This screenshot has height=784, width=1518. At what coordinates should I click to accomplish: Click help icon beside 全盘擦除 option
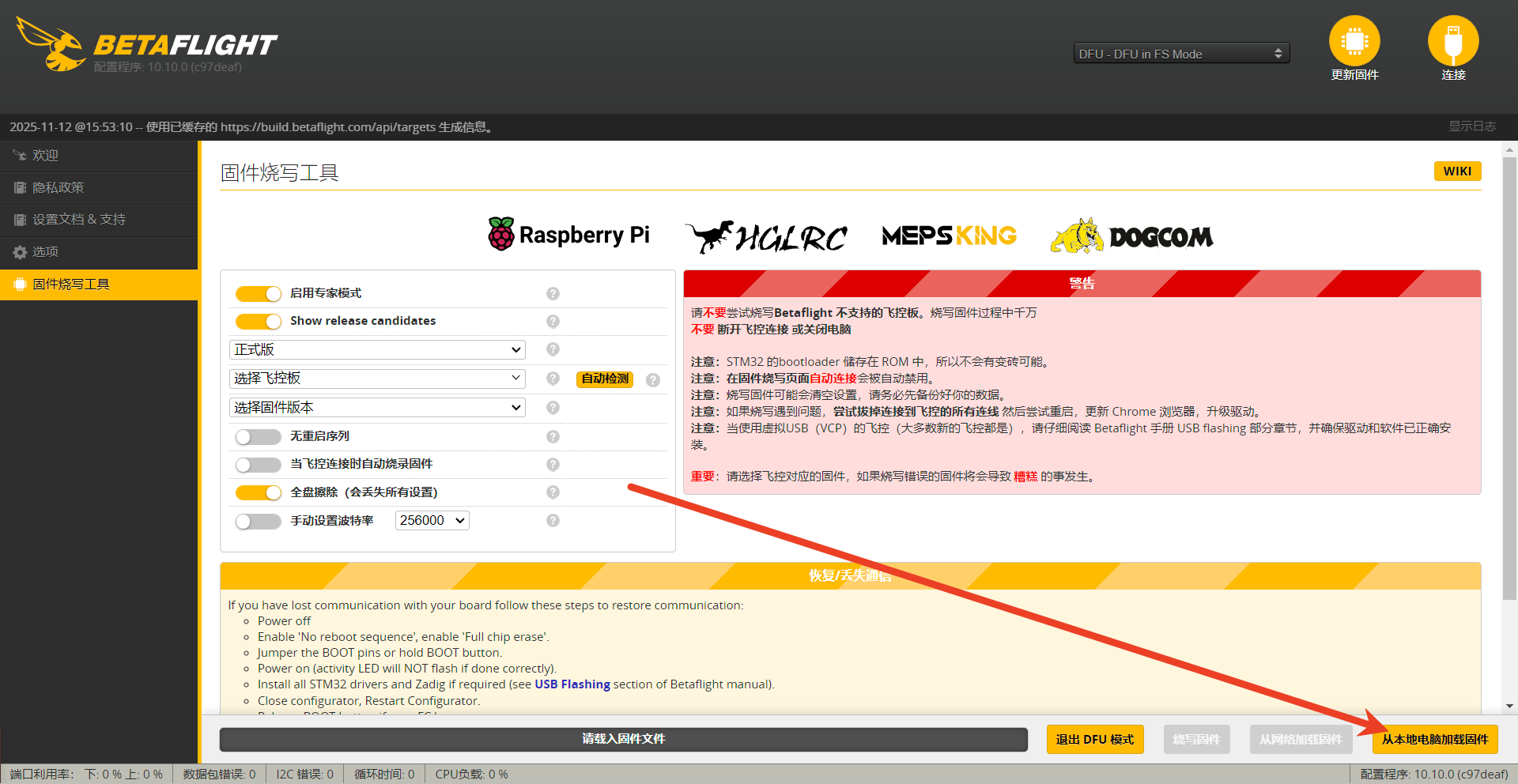point(553,492)
